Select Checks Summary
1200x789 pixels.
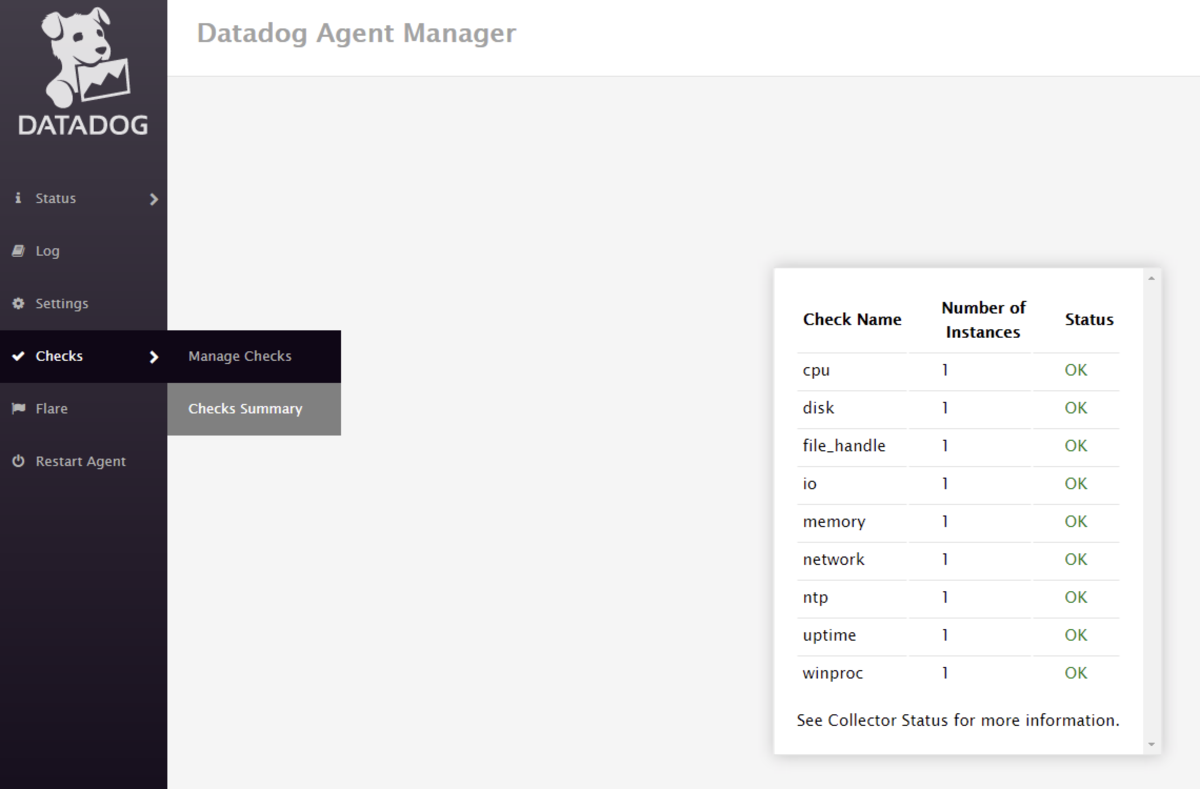(x=245, y=408)
